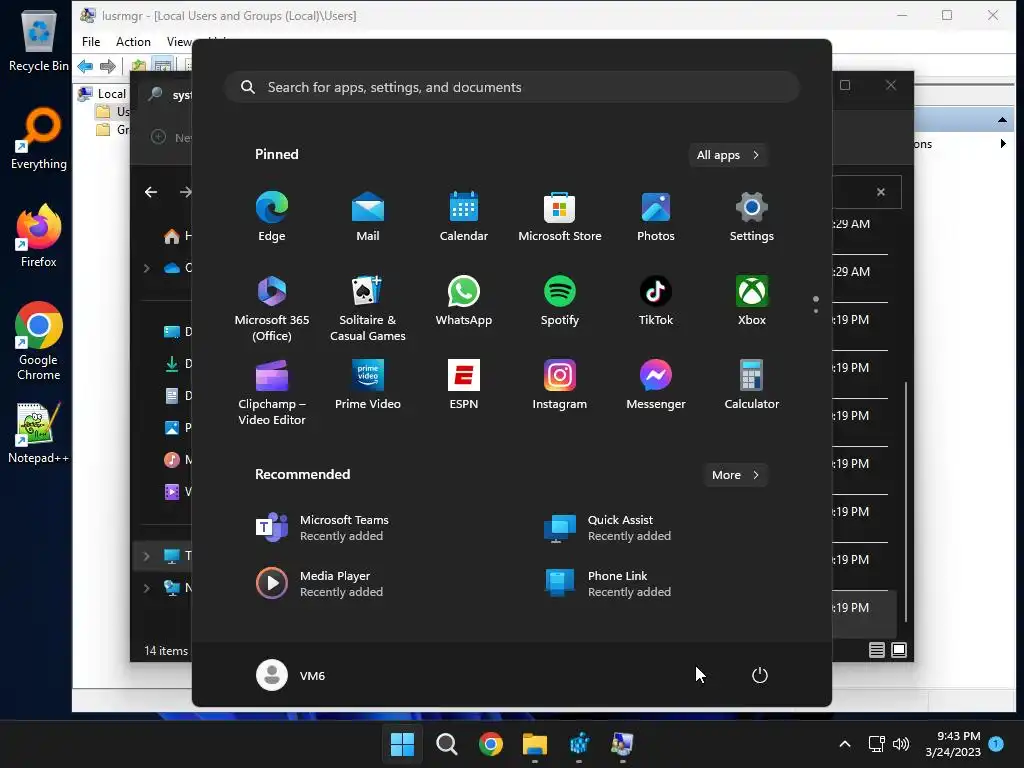
Task: Open Clipchamp Video Editor
Action: pyautogui.click(x=272, y=392)
